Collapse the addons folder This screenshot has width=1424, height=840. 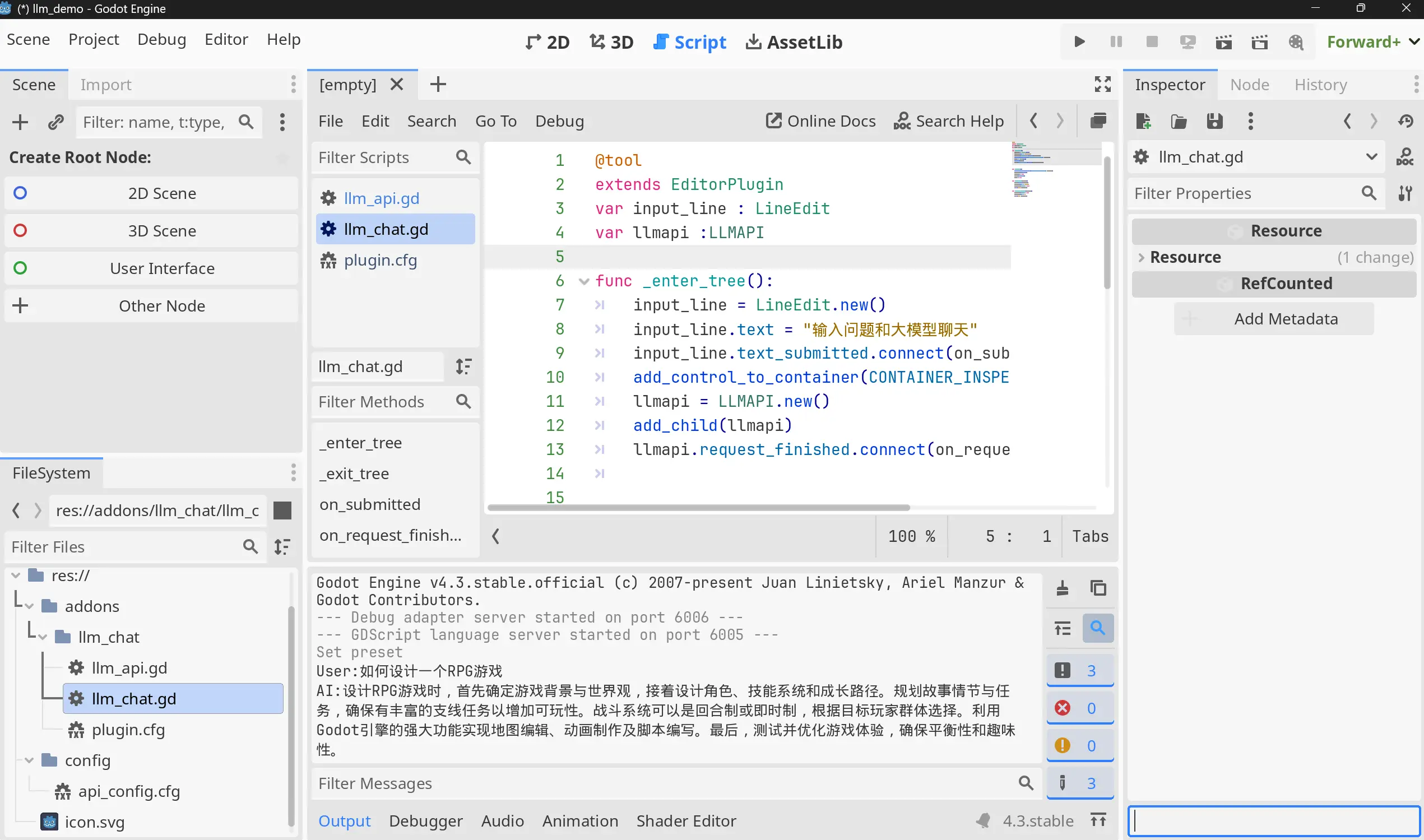30,606
